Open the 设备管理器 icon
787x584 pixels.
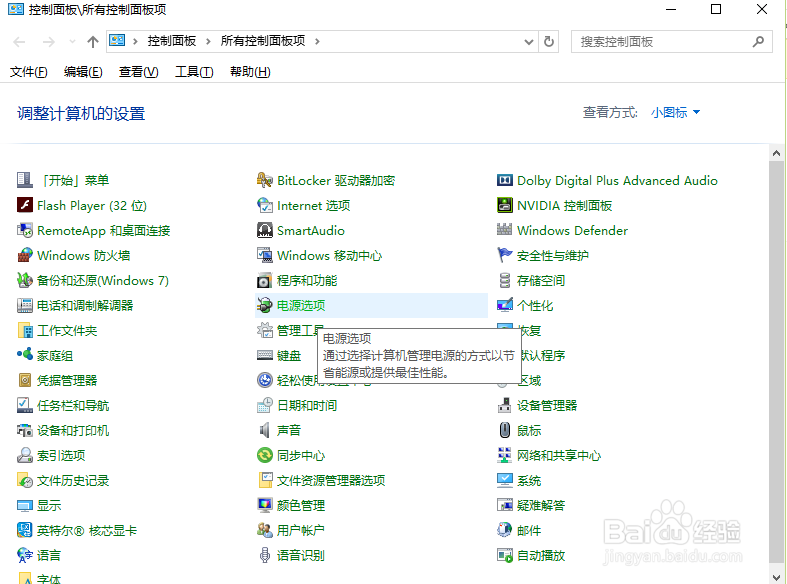point(504,405)
